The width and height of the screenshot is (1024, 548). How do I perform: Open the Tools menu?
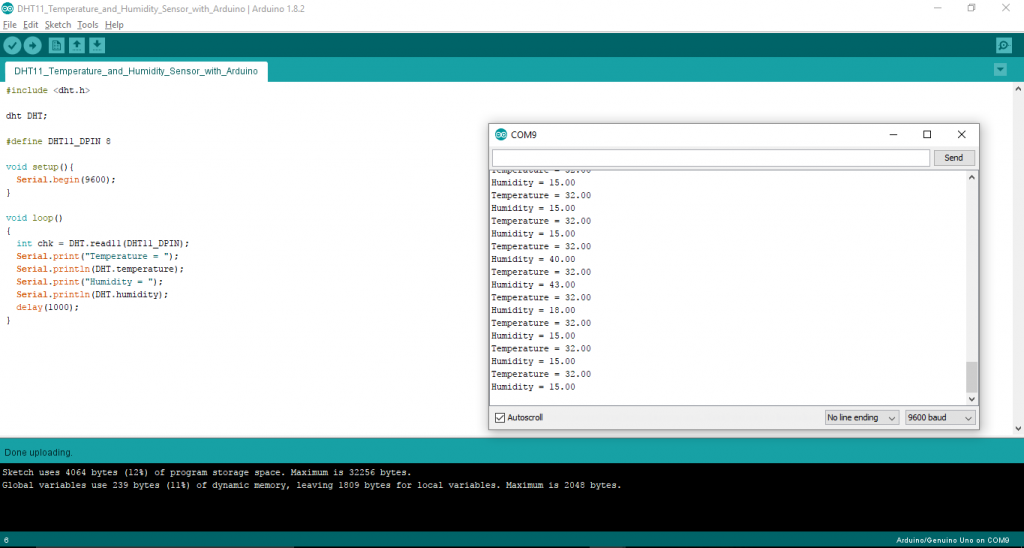coord(88,25)
